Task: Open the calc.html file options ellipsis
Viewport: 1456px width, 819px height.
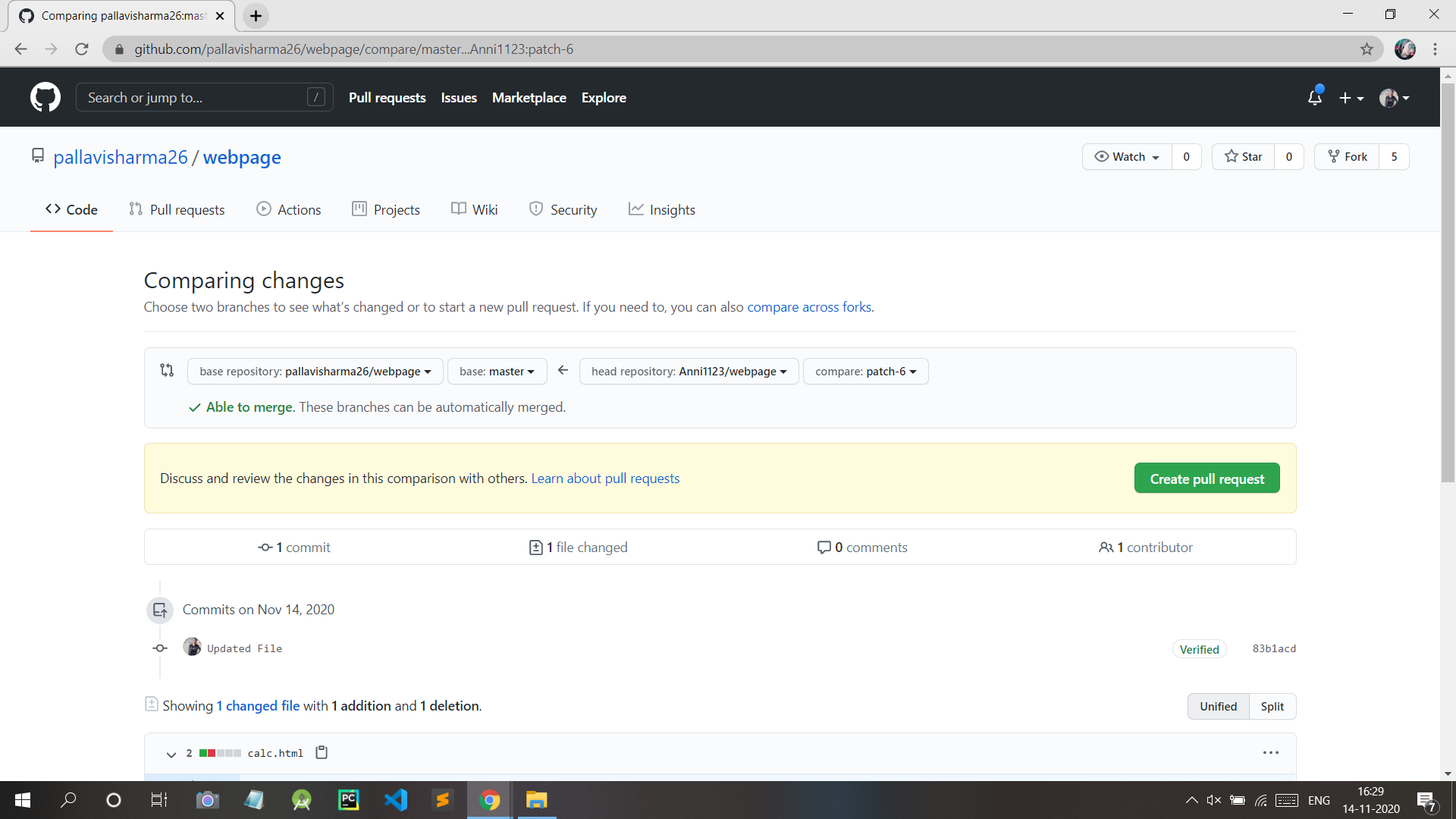Action: pos(1271,752)
